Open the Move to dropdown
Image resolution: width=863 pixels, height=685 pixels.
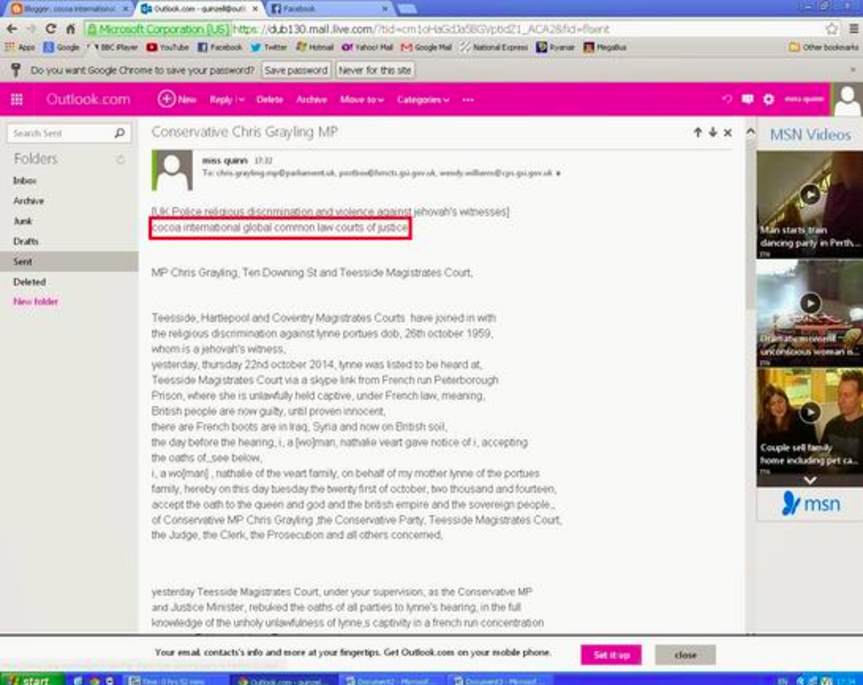pos(362,100)
